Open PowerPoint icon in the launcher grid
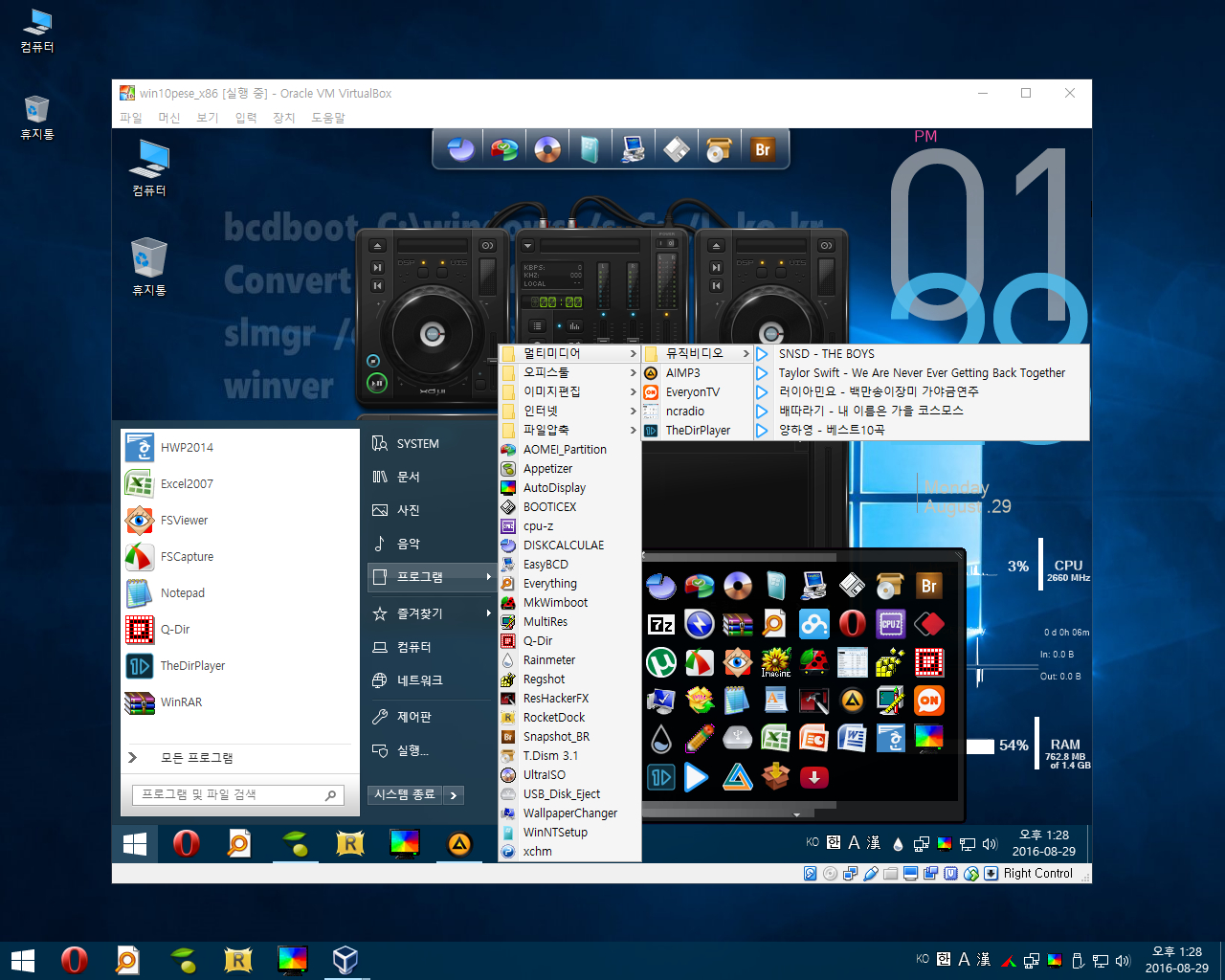This screenshot has width=1225, height=980. click(814, 739)
